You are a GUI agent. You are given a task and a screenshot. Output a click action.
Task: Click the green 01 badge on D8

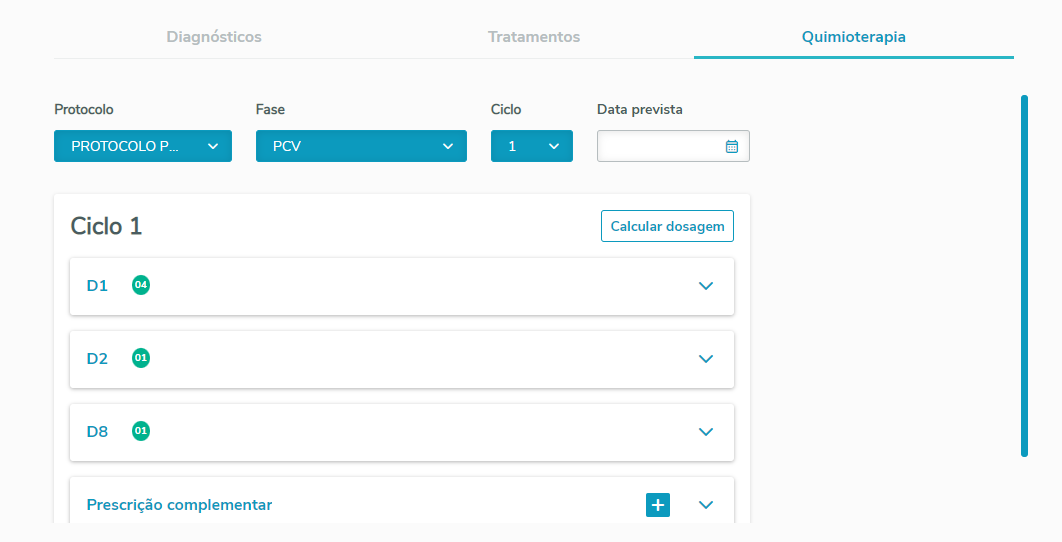pos(141,431)
